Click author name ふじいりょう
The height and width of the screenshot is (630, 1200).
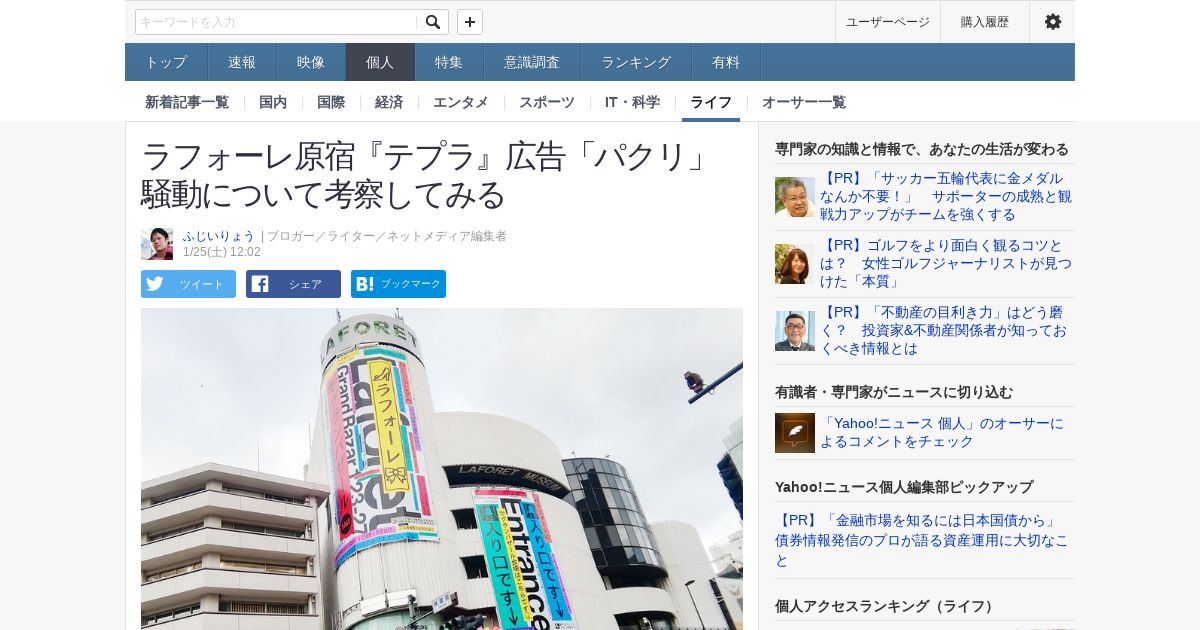point(219,236)
